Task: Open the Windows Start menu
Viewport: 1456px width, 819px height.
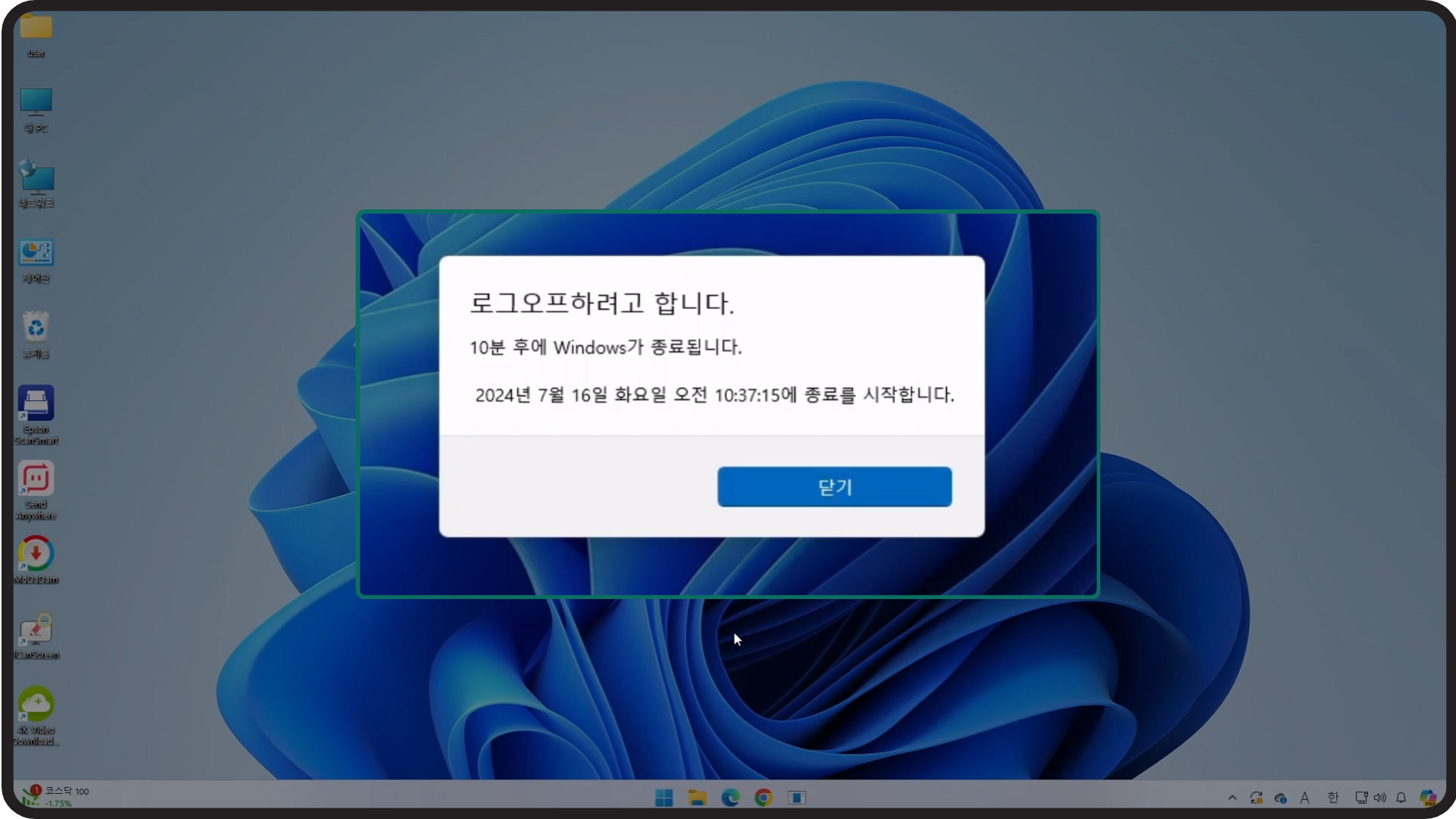Action: (664, 798)
